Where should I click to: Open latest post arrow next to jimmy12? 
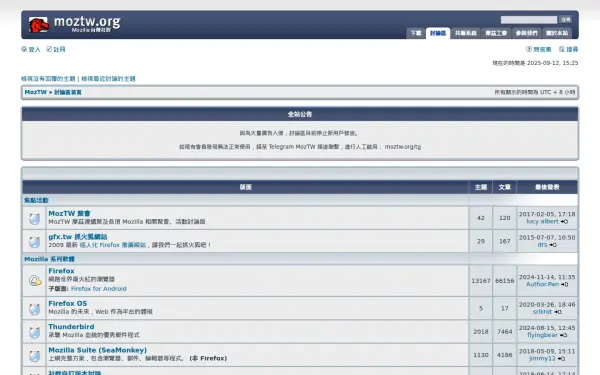click(x=561, y=359)
